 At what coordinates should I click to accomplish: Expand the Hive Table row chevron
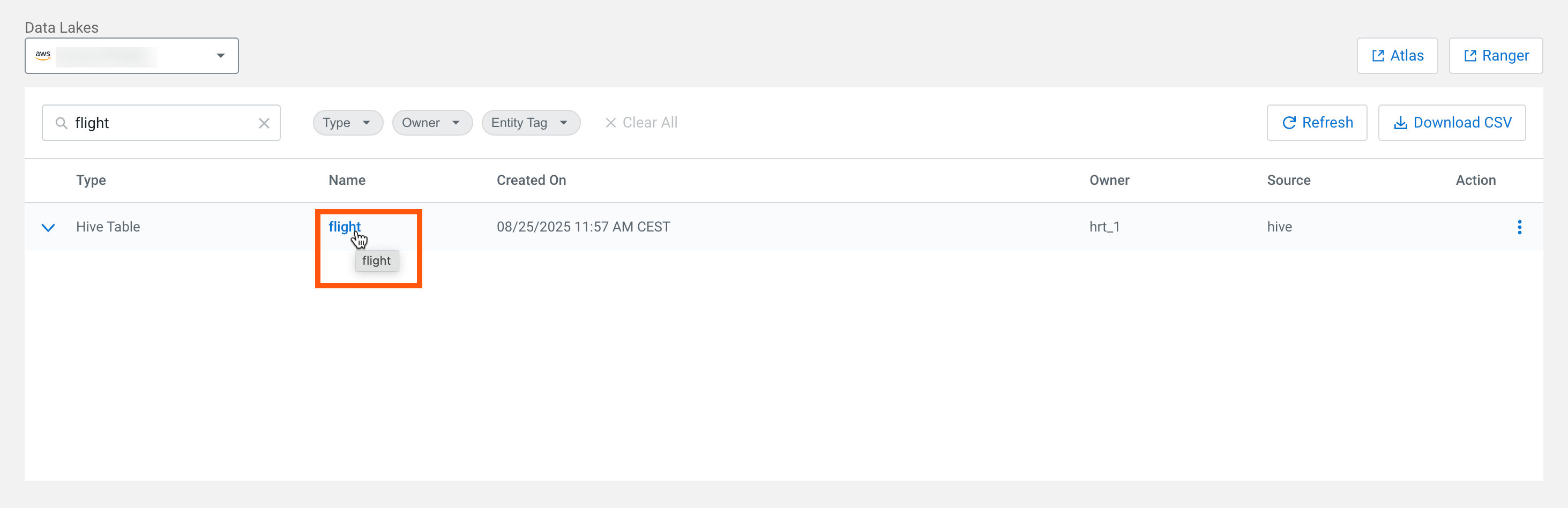(48, 228)
